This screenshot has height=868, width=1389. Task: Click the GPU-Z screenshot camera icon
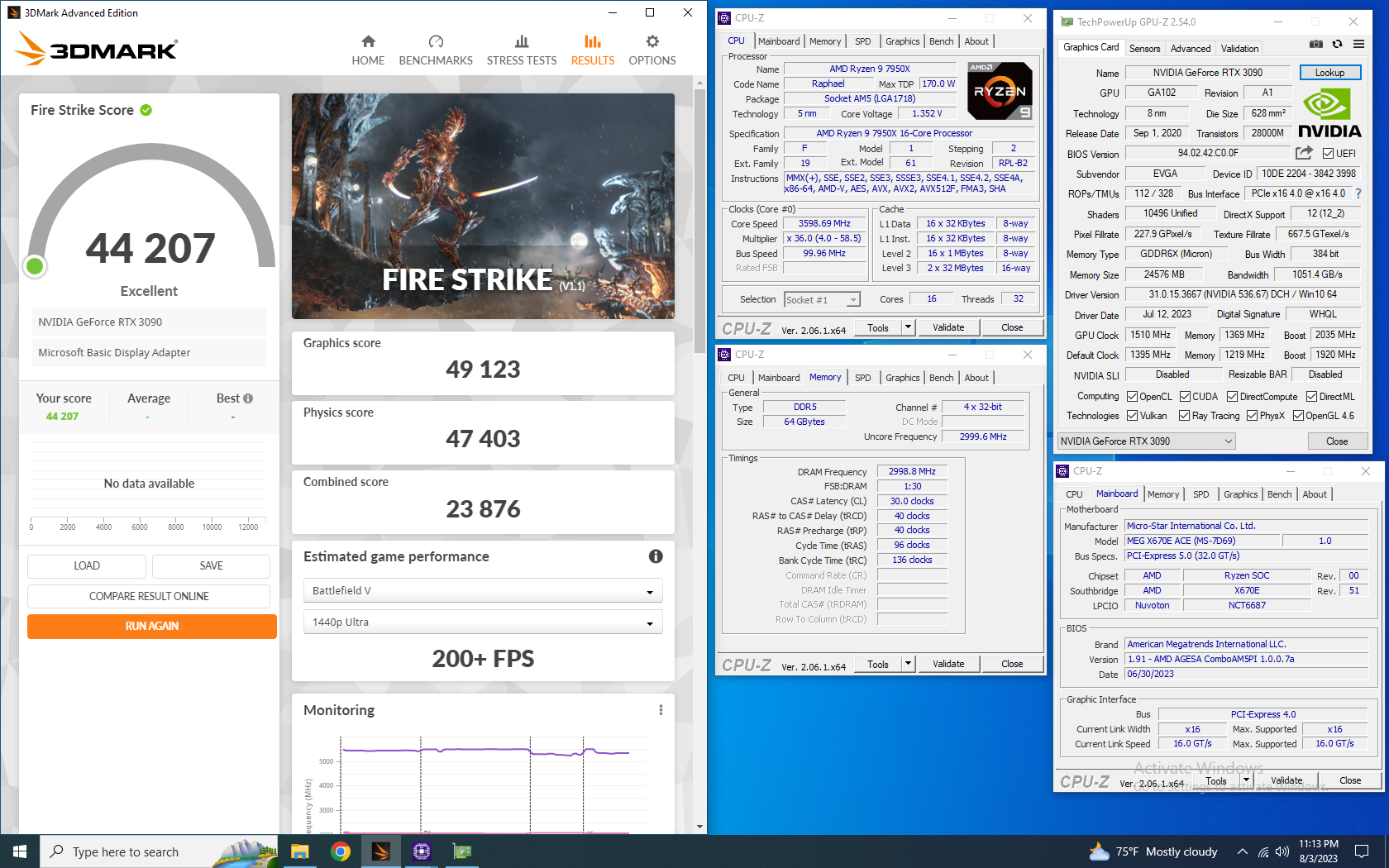[1316, 45]
